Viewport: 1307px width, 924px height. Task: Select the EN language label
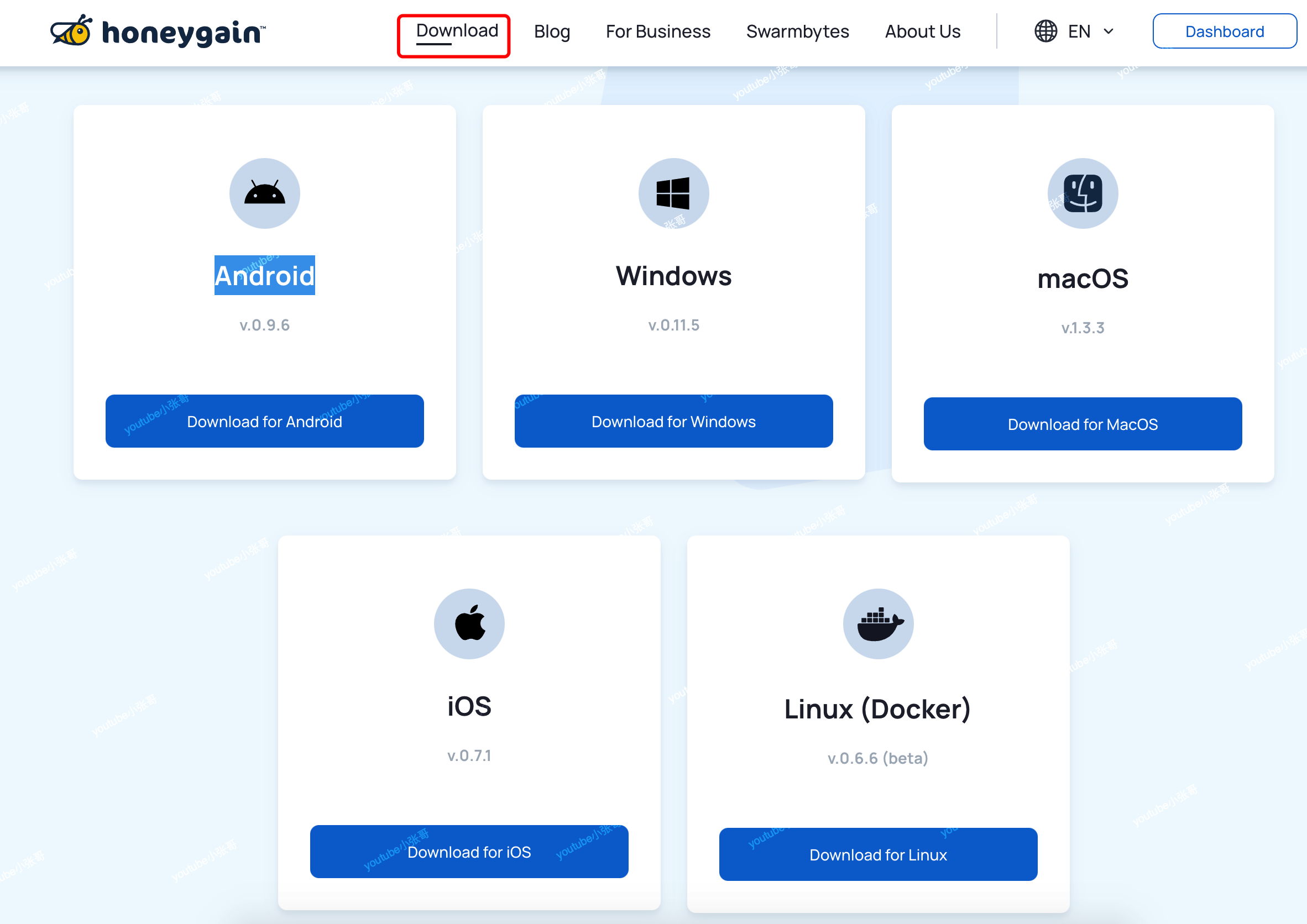pyautogui.click(x=1079, y=32)
